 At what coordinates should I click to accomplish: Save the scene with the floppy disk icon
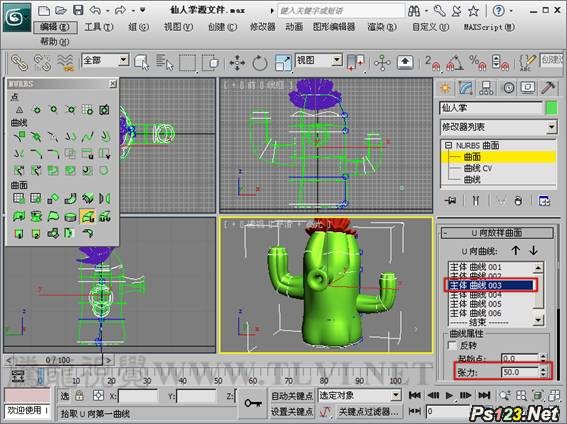tap(78, 10)
